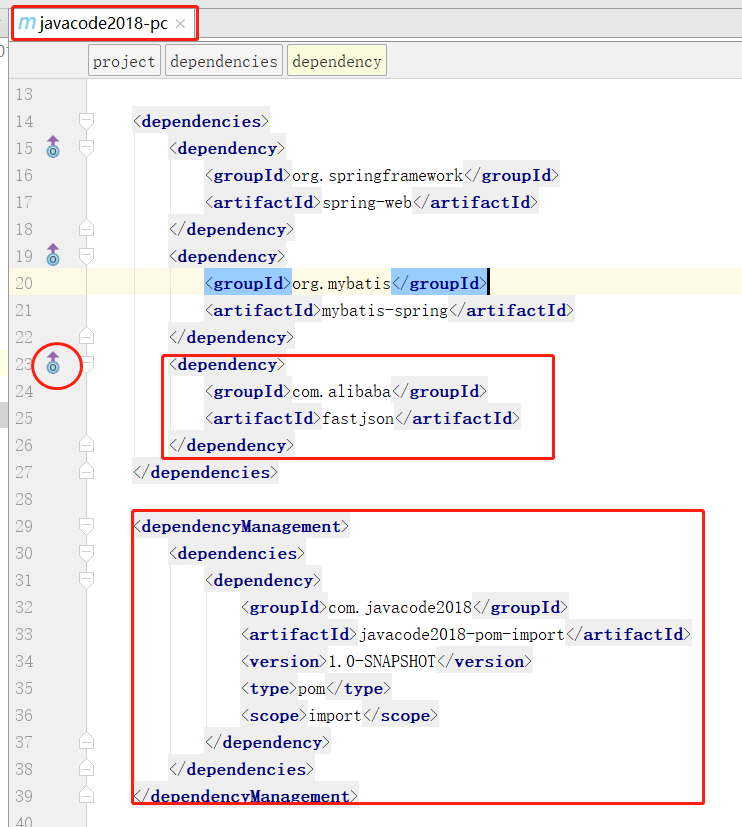Viewport: 742px width, 827px height.
Task: Collapse the spring-web dependency at line 15
Action: [x=86, y=148]
